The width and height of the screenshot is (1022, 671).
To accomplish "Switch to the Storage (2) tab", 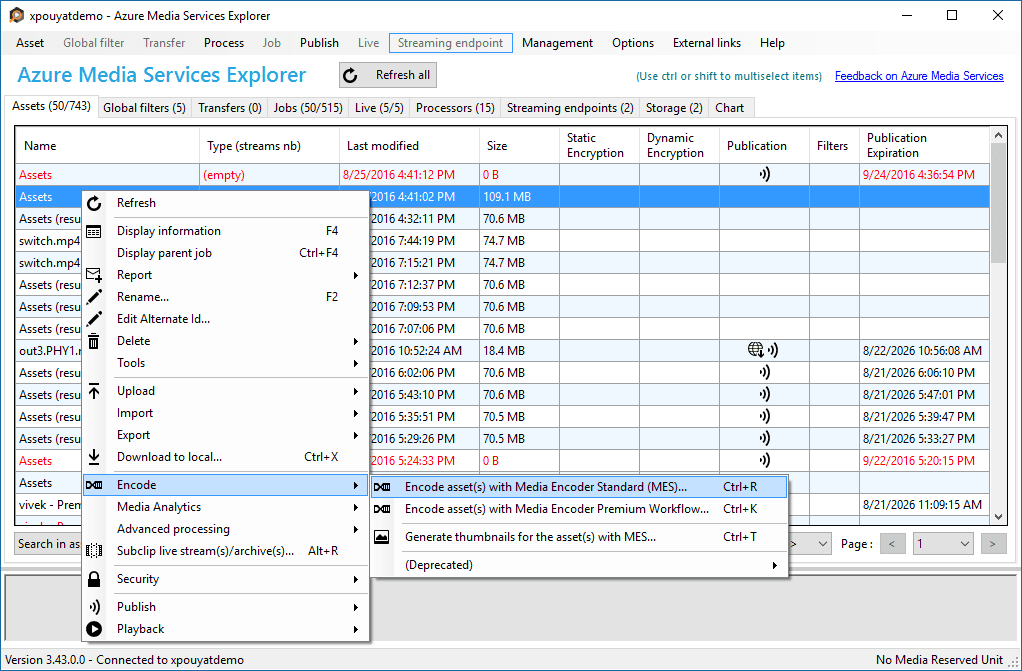I will tap(674, 108).
